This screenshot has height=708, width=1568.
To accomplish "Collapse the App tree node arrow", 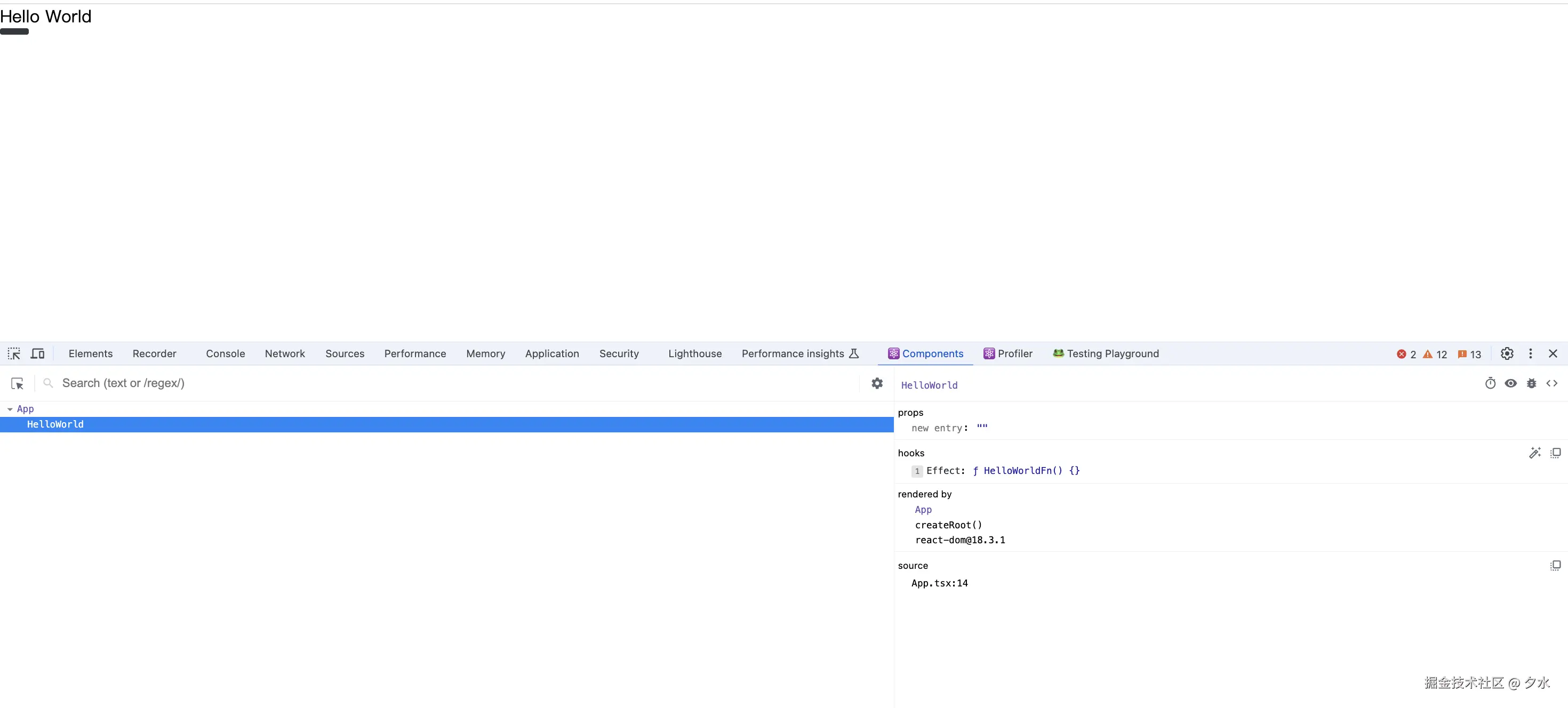I will pyautogui.click(x=10, y=409).
